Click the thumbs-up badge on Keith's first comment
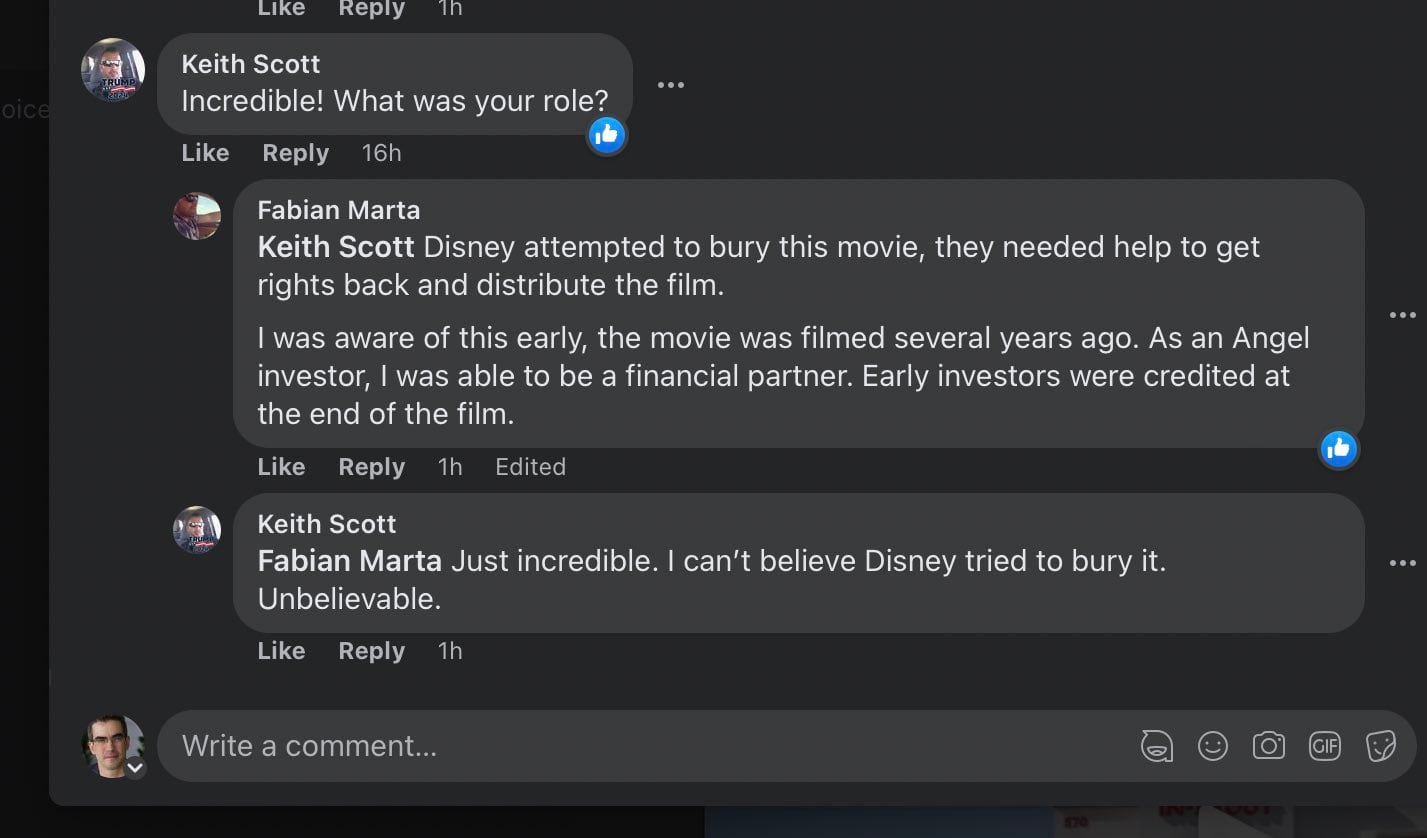Screen dimensions: 1427x838 coord(607,134)
